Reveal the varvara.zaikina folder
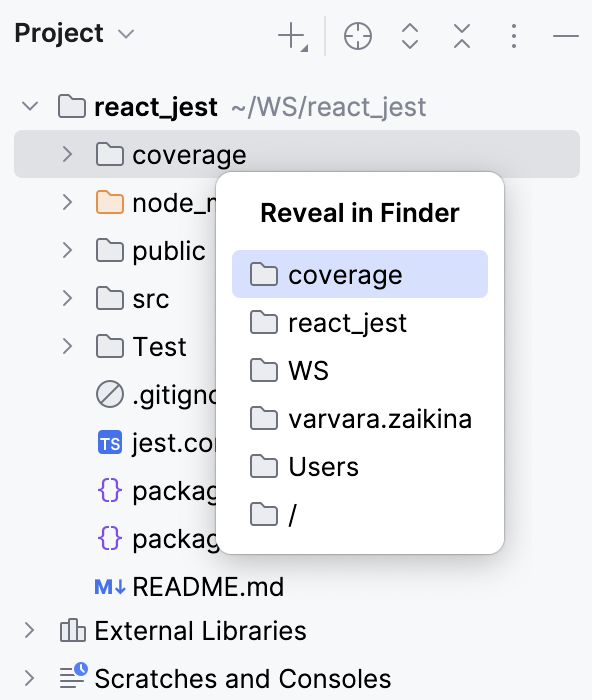 coord(360,419)
